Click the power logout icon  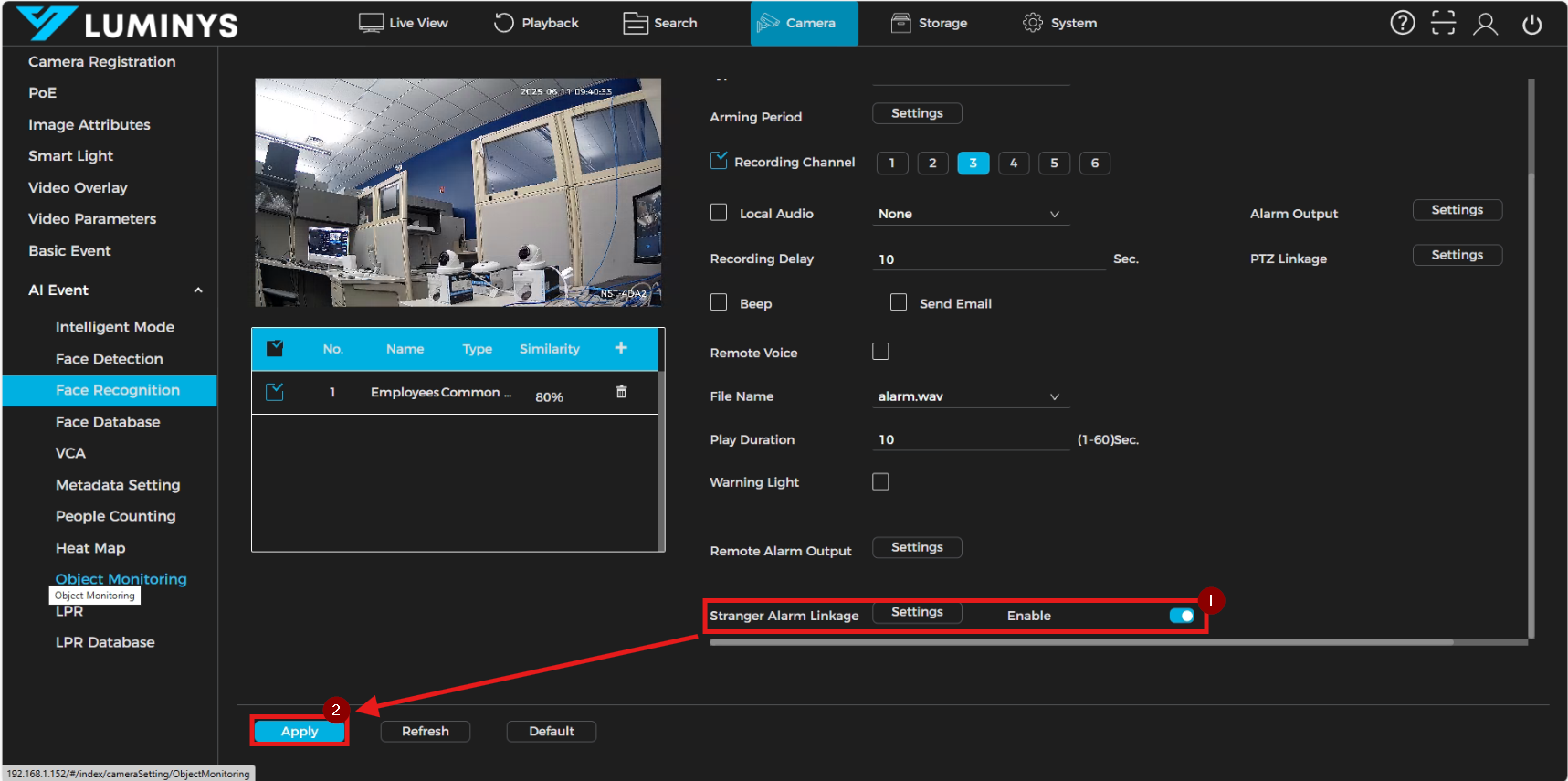pos(1531,24)
